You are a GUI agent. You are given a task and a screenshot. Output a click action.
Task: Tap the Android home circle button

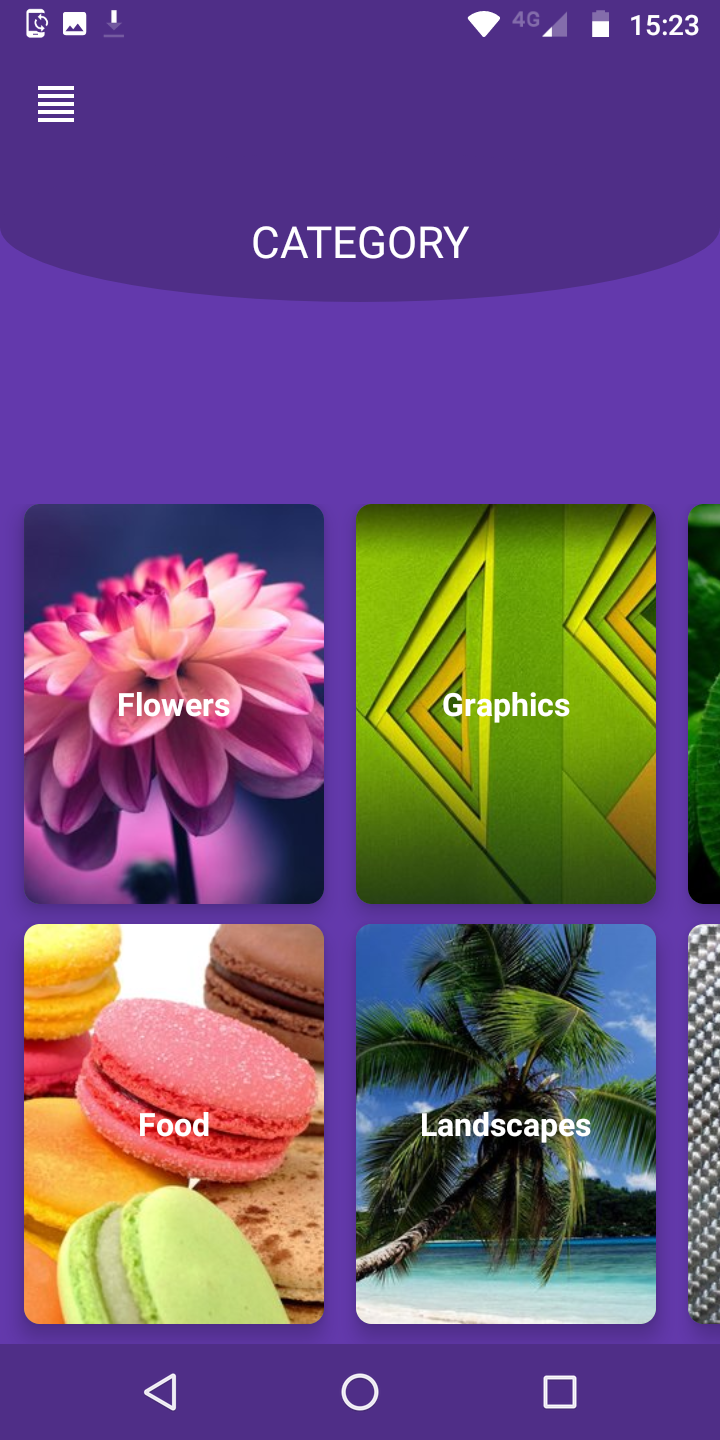pos(360,1392)
